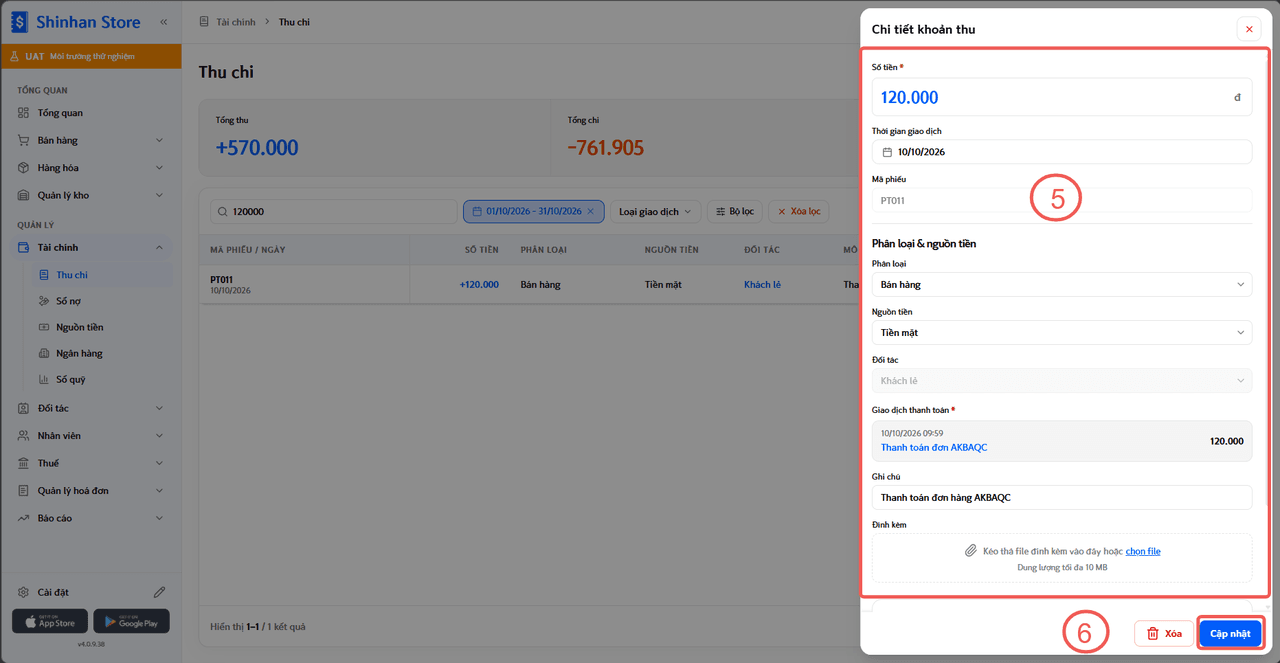Screen dimensions: 1280x663
Task: Click the paperclip icon in Đính kèm
Action: 970,551
